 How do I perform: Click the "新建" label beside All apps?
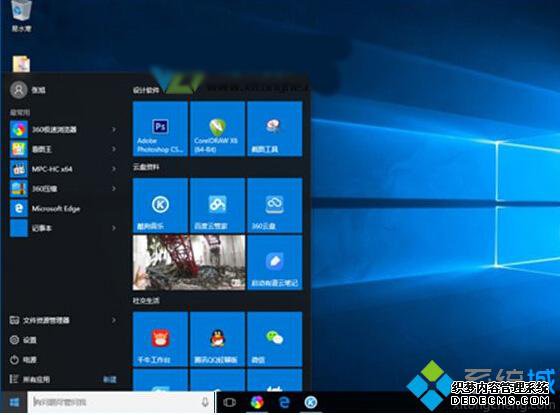click(x=110, y=379)
